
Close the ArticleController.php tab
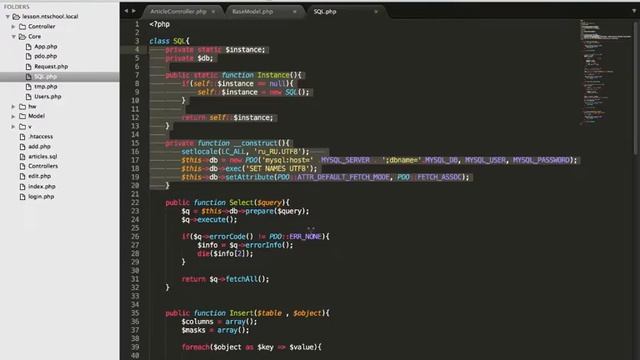213,12
